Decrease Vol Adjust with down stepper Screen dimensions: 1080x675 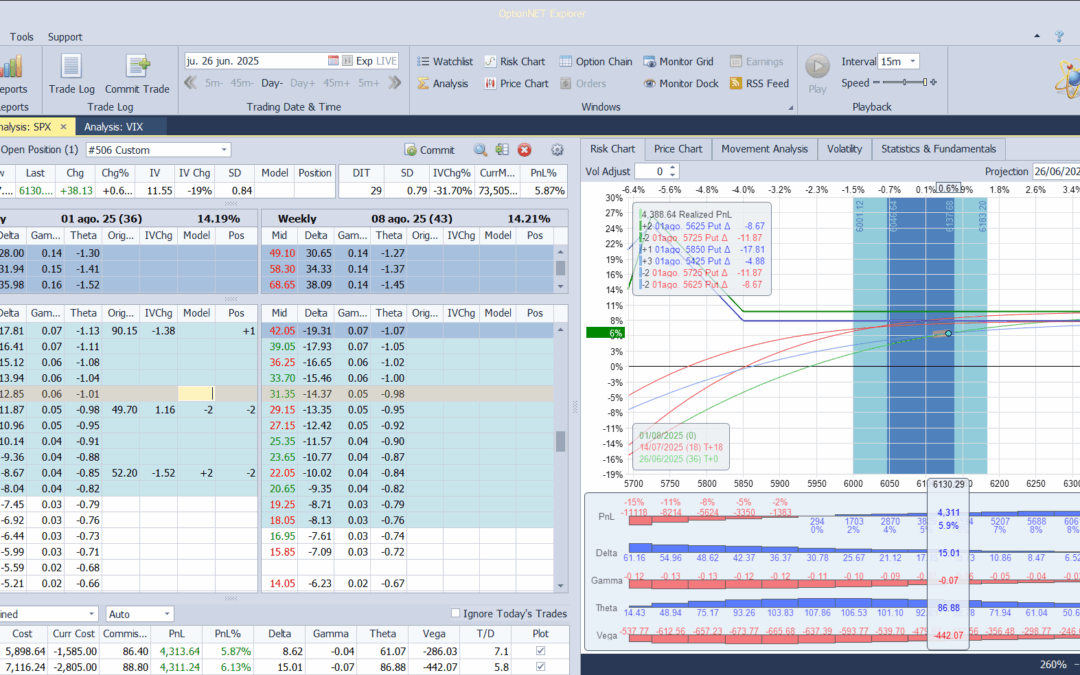click(x=673, y=175)
